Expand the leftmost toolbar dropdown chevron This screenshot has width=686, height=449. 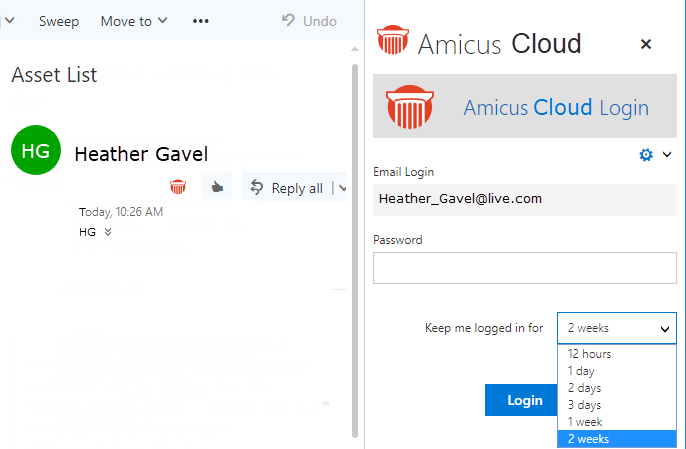pyautogui.click(x=10, y=20)
